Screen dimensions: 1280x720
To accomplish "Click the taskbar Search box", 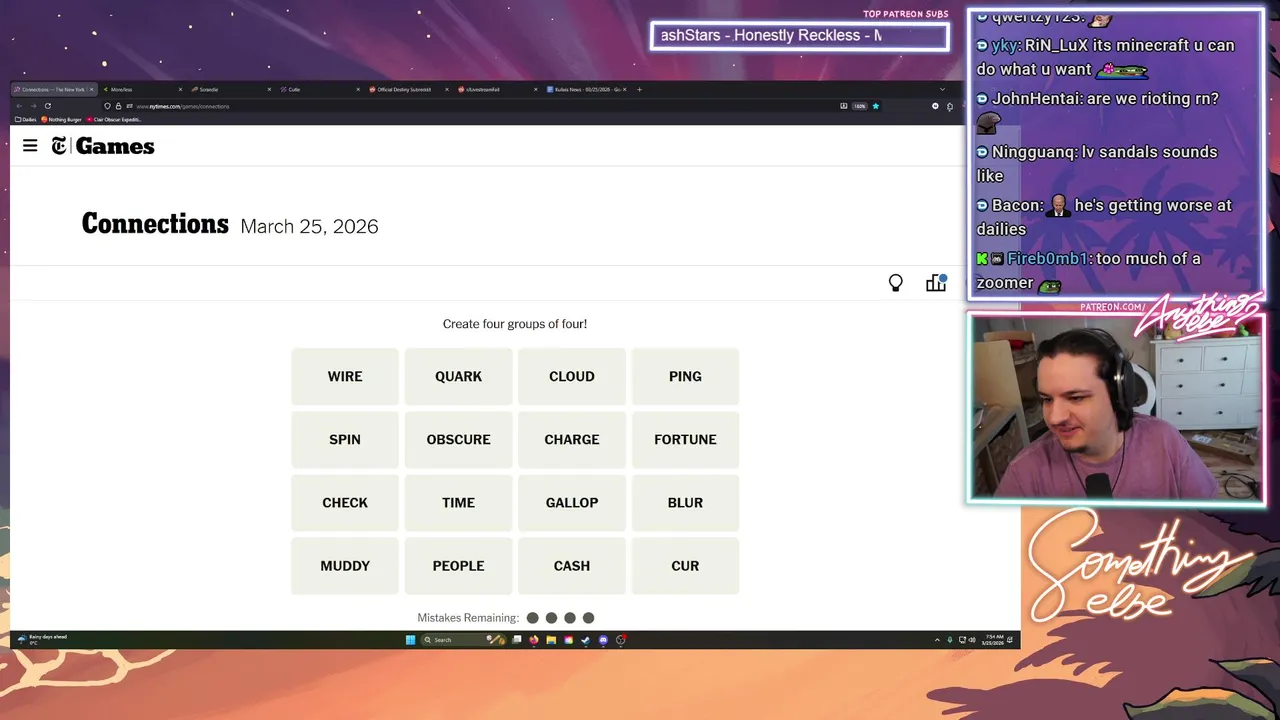I will click(463, 640).
